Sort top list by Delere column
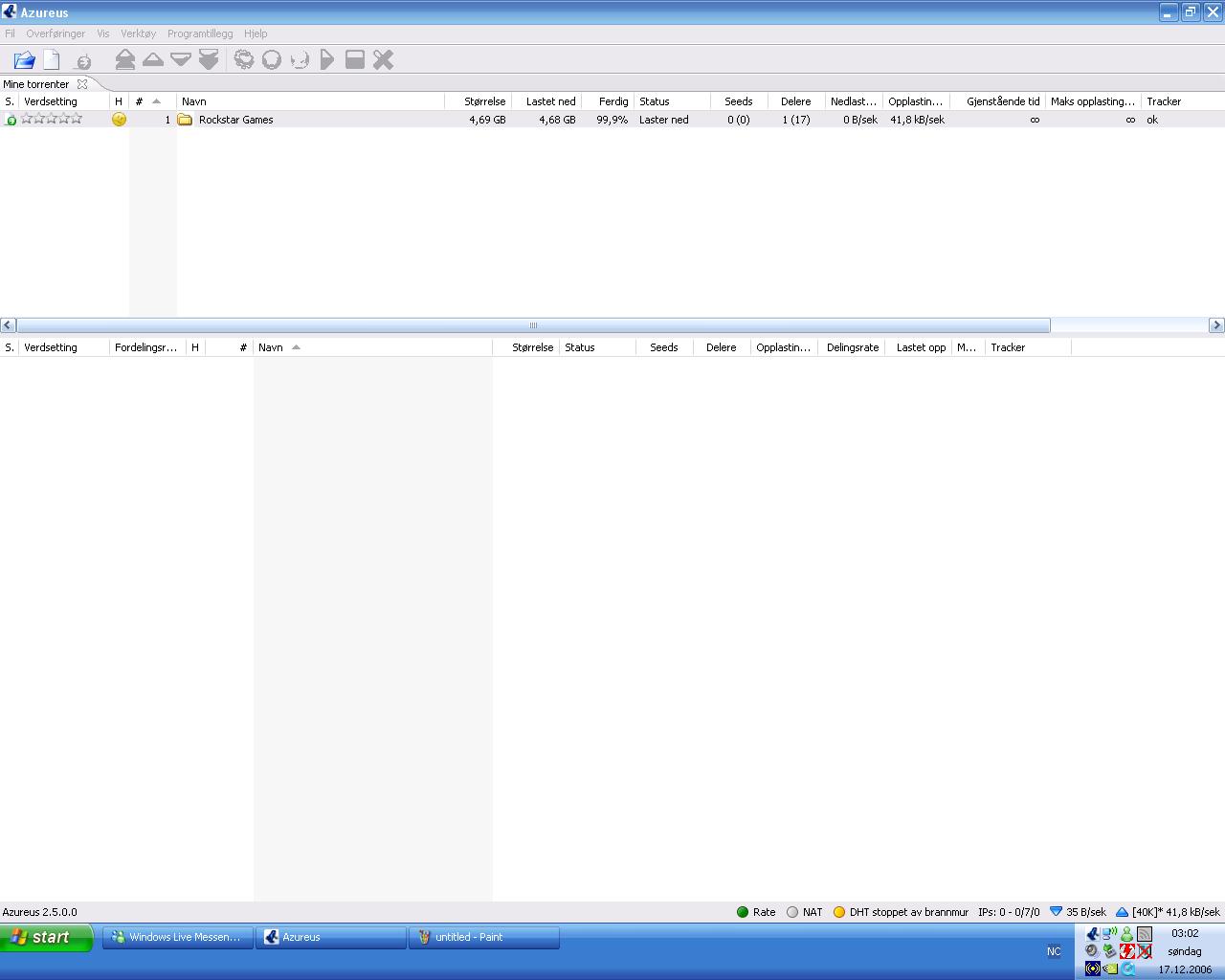Image resolution: width=1225 pixels, height=980 pixels. tap(796, 101)
